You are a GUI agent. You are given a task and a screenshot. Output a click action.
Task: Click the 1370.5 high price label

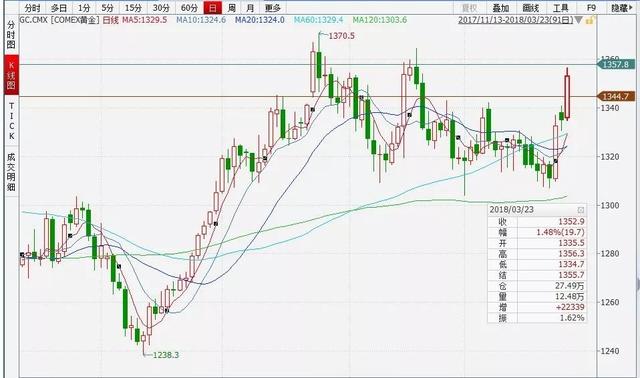(341, 36)
